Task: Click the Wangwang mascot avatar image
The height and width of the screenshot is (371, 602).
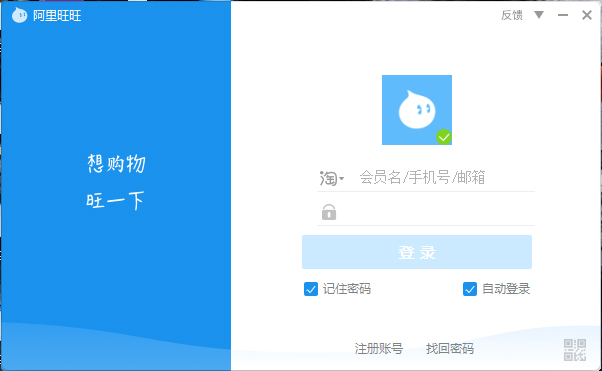Action: point(417,110)
